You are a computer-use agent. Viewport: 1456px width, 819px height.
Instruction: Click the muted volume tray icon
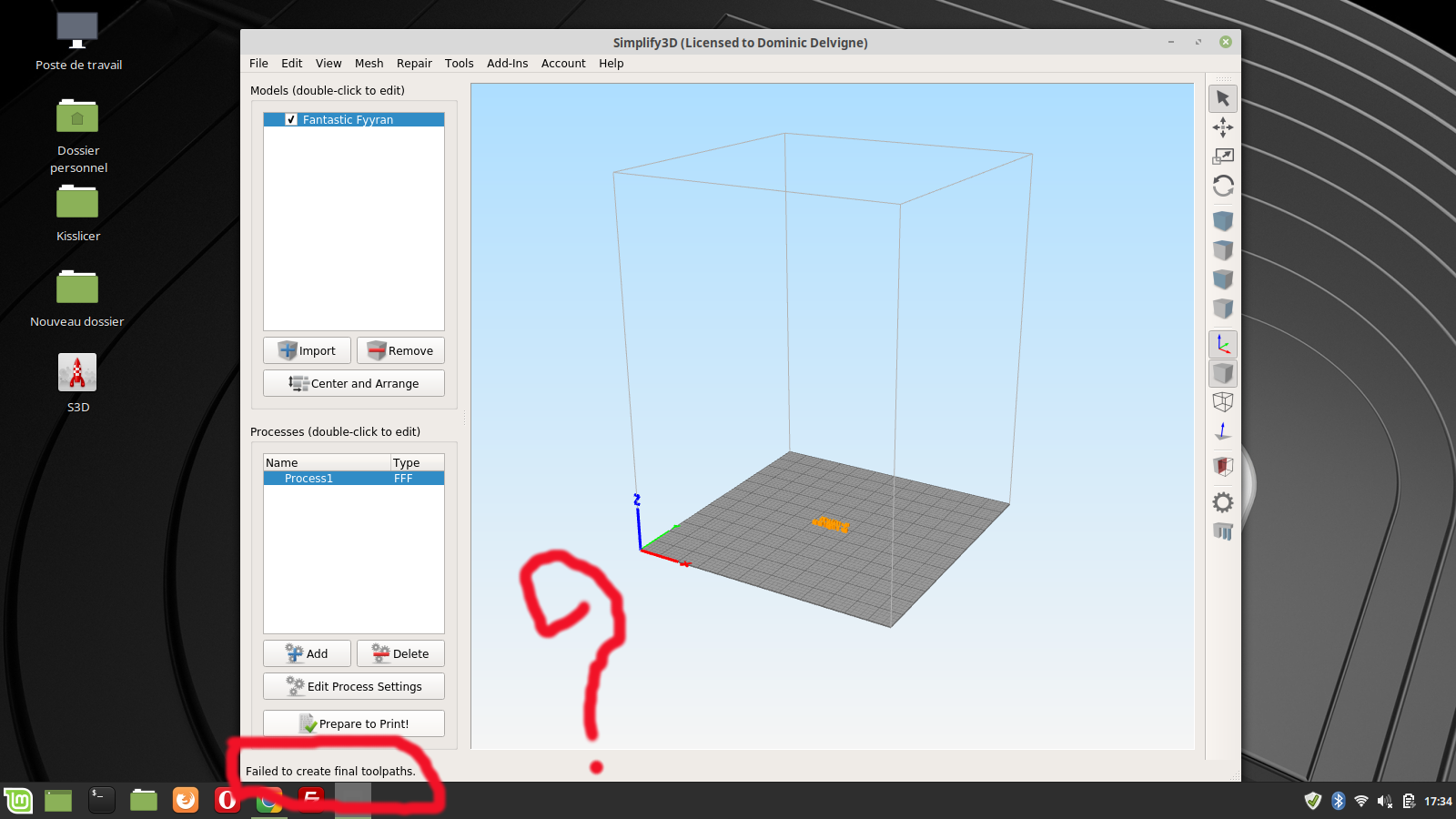click(x=1385, y=801)
